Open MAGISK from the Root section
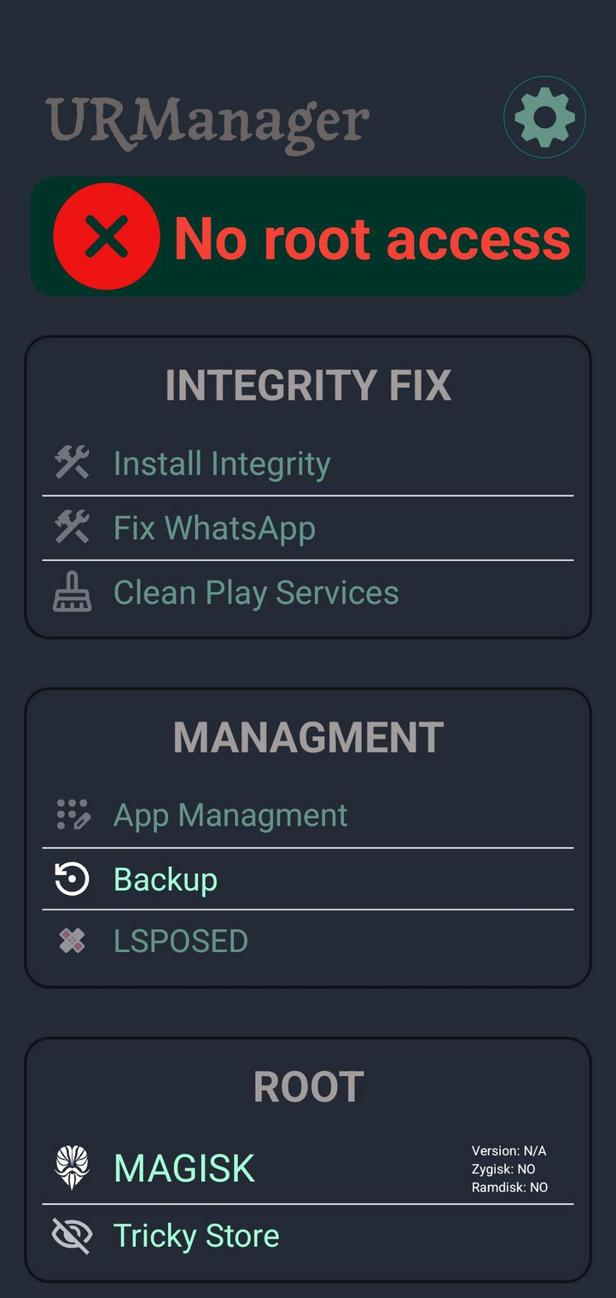Viewport: 616px width, 1298px height. click(183, 1167)
